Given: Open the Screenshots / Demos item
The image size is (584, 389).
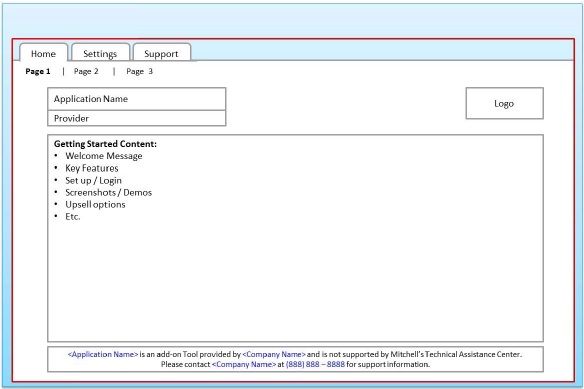Looking at the screenshot, I should coord(108,192).
